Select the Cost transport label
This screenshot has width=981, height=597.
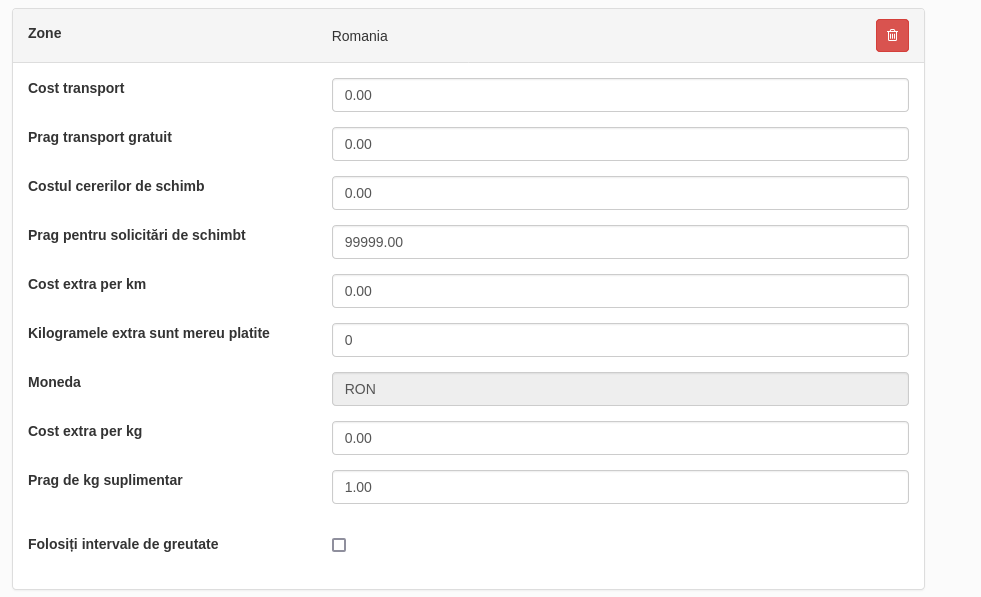[x=76, y=88]
